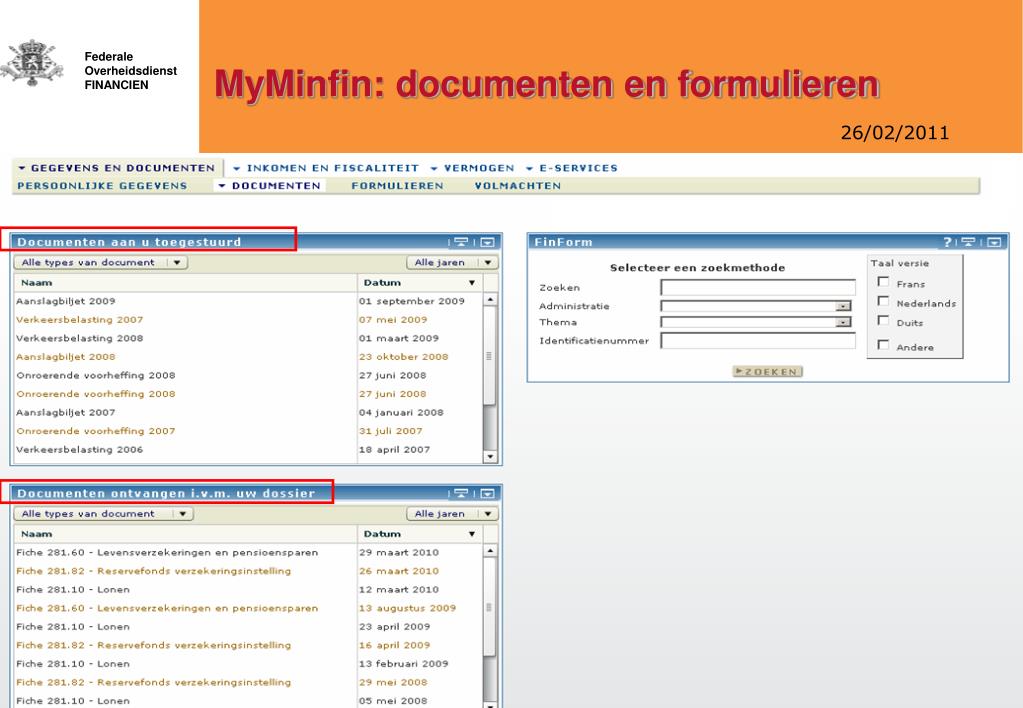Click the boxed down-arrow icon in FinForm header
This screenshot has height=708, width=1023.
point(994,242)
